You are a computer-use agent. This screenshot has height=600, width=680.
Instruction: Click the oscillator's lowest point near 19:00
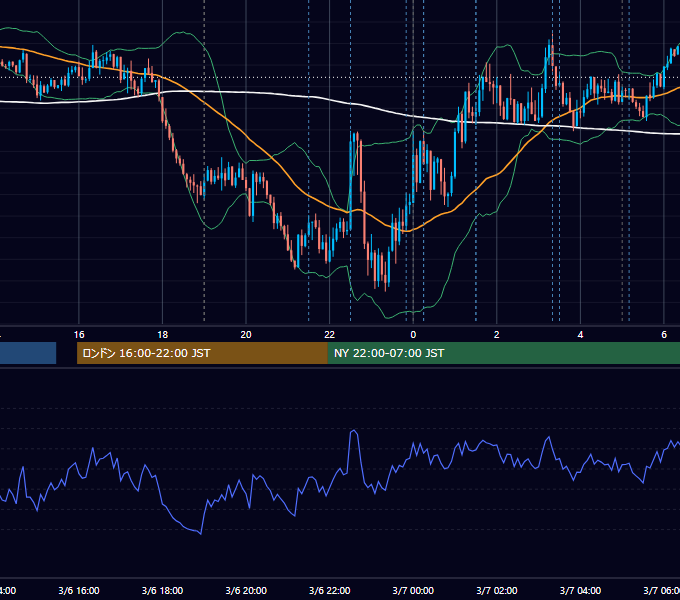point(201,533)
